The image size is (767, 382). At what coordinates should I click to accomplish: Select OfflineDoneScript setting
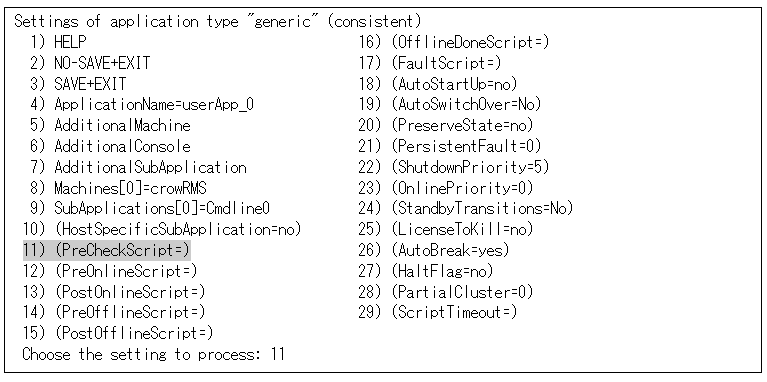(453, 43)
